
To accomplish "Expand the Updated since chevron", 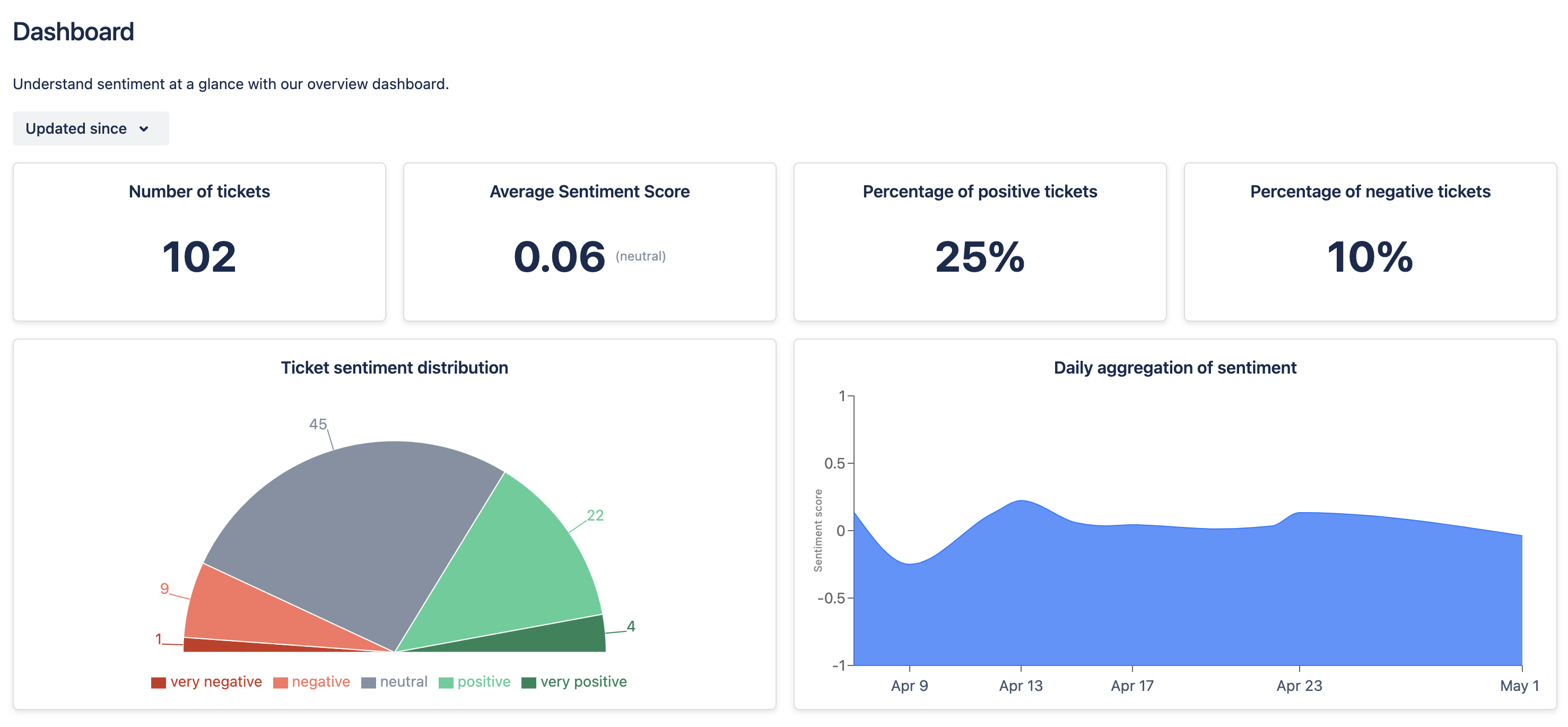I will (x=144, y=129).
